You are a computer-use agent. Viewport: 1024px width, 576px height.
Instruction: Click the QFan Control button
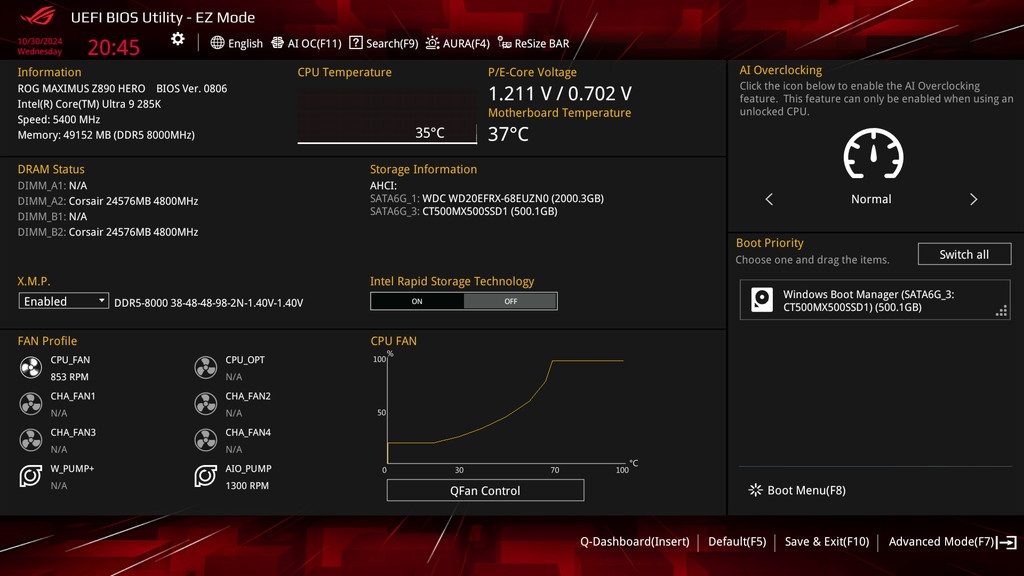(485, 490)
